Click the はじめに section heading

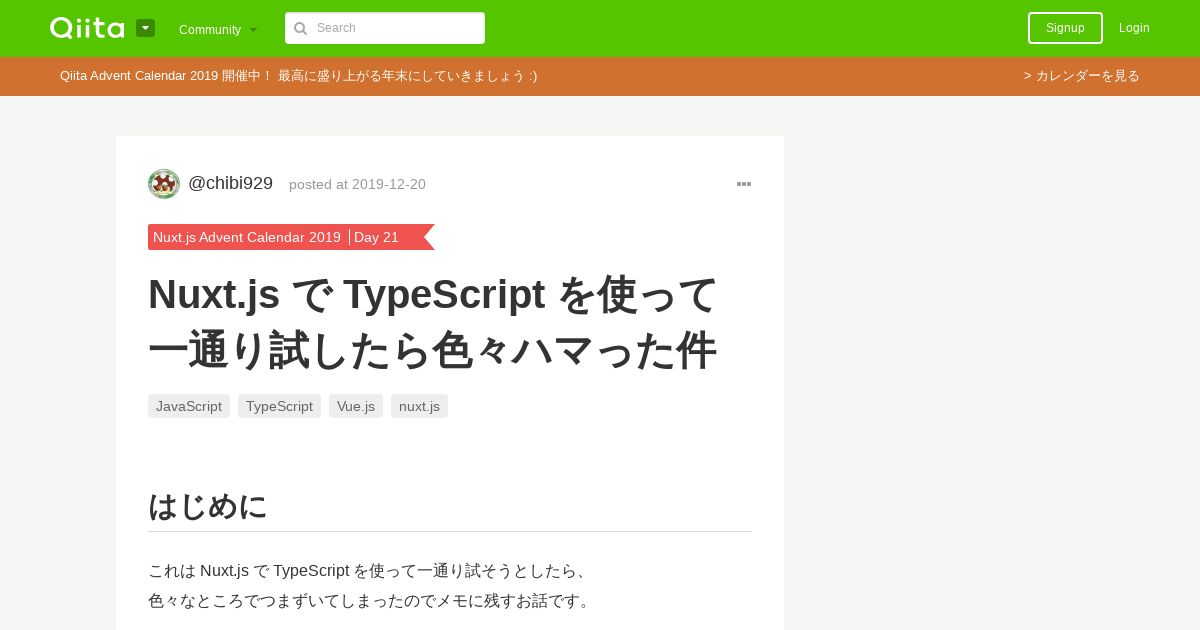pos(208,506)
